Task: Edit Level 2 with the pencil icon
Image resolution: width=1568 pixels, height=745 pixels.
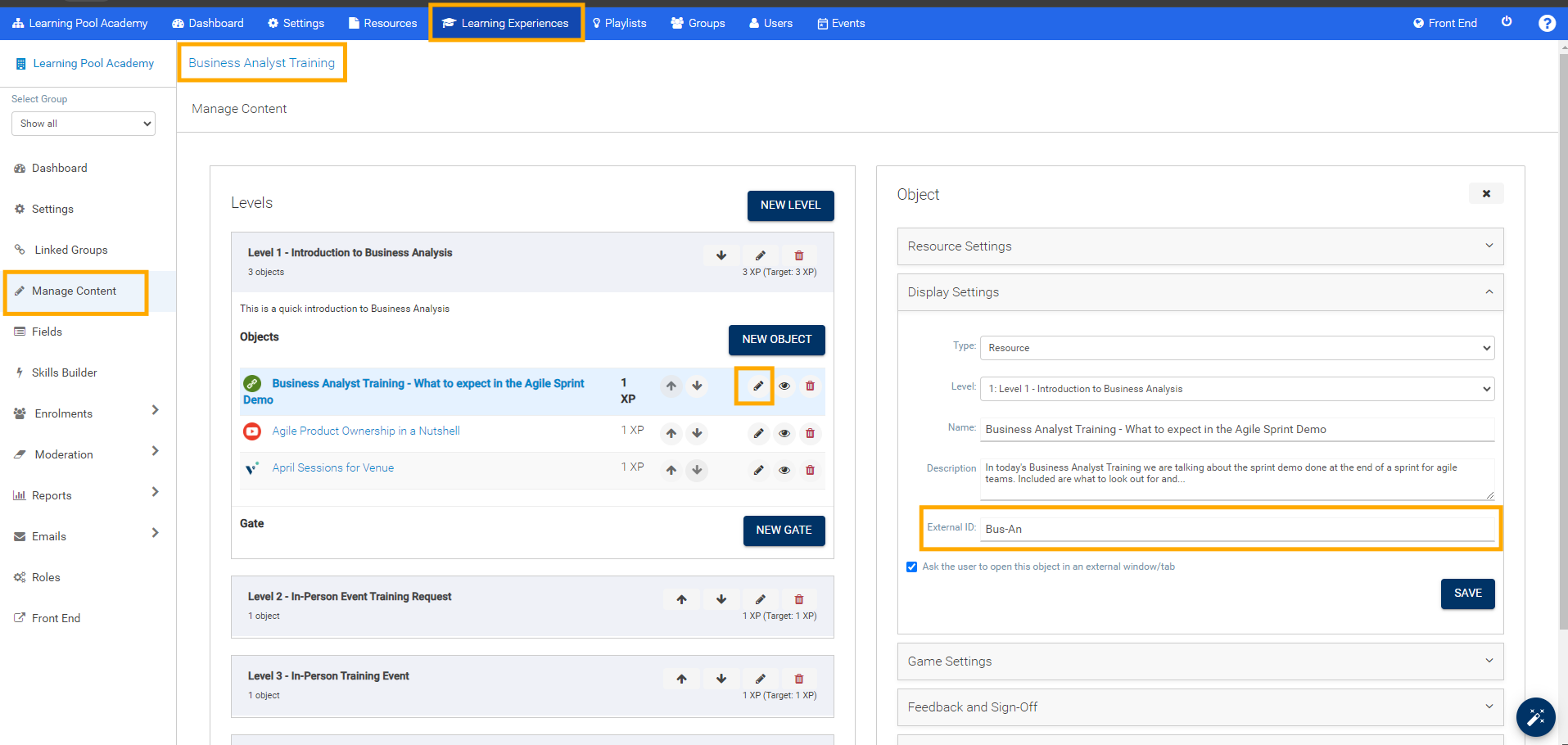Action: tap(760, 599)
